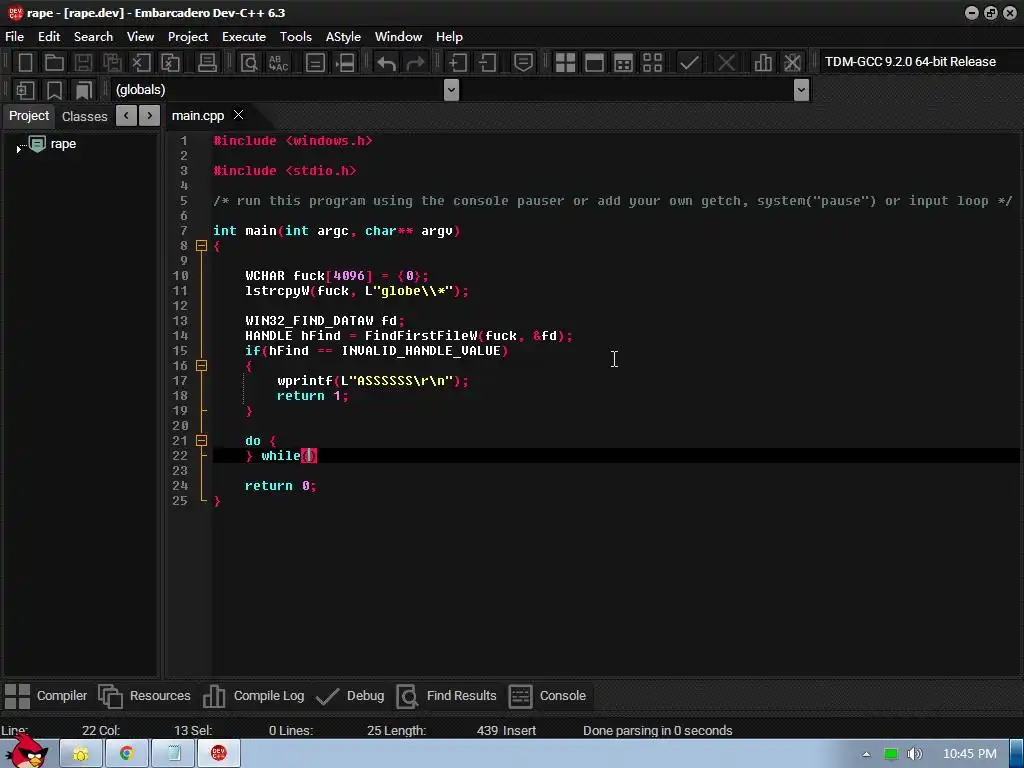Open the Tools menu
The width and height of the screenshot is (1024, 768).
click(x=296, y=37)
